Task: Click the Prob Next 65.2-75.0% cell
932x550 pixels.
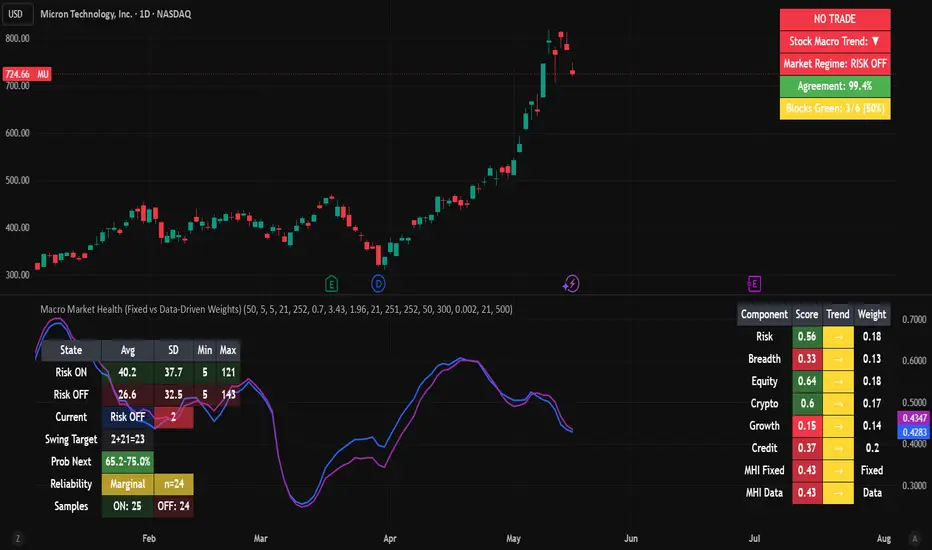Action: 127,461
